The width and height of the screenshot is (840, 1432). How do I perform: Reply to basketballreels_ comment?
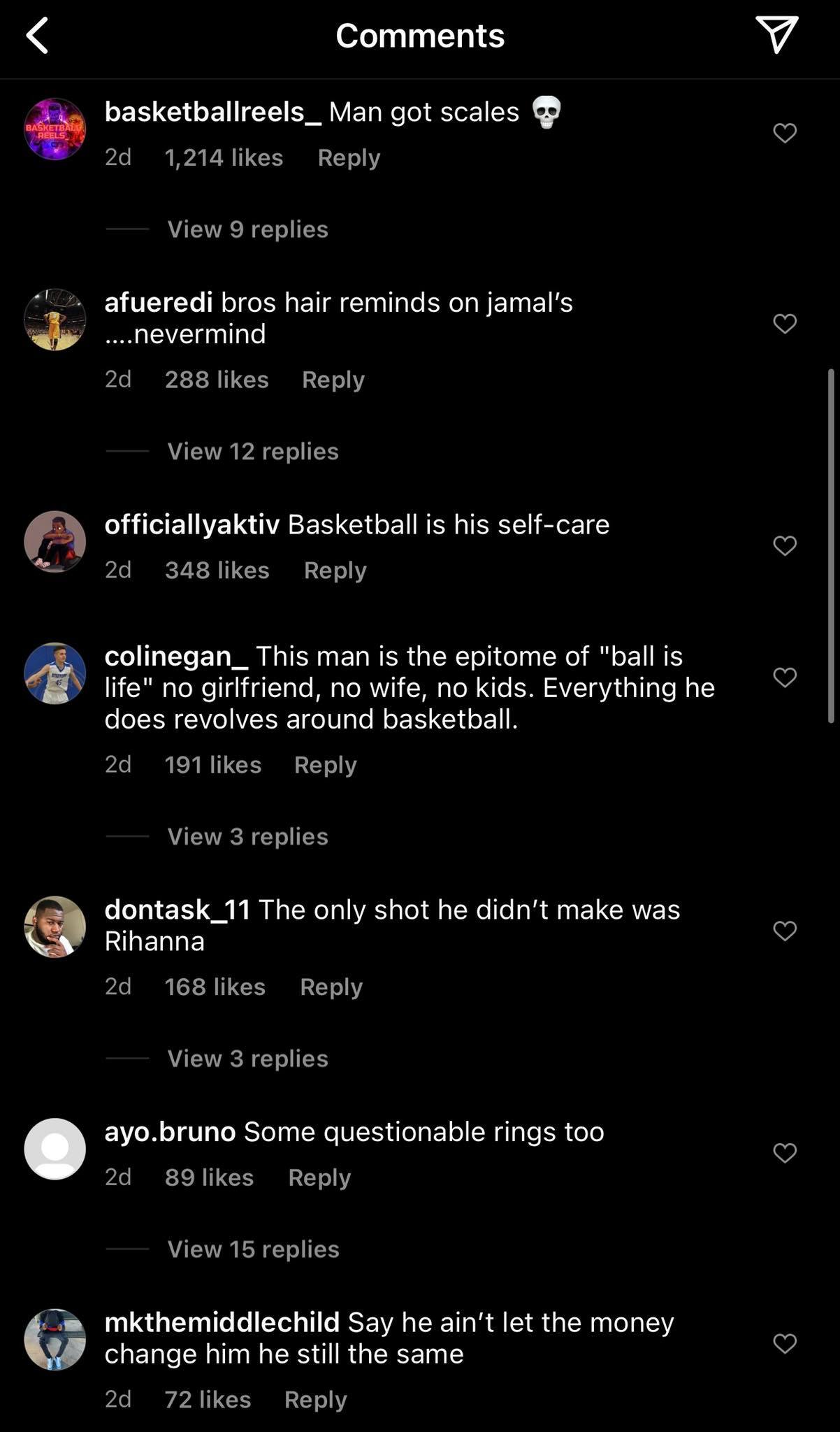pos(349,158)
